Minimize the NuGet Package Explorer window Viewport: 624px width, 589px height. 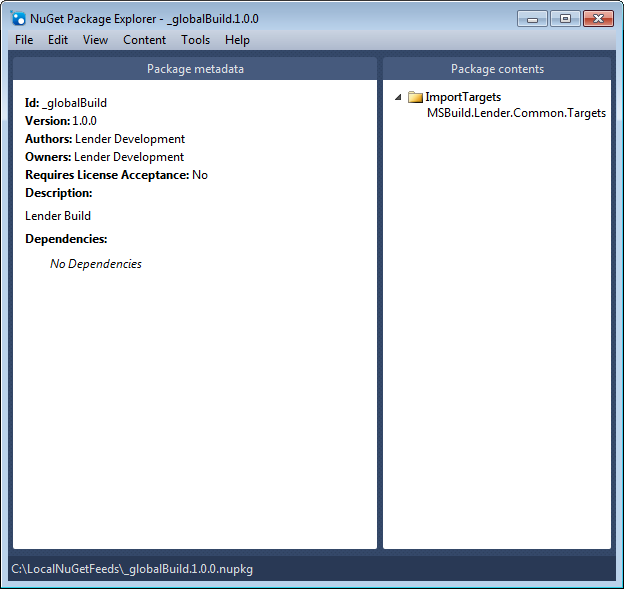(533, 18)
